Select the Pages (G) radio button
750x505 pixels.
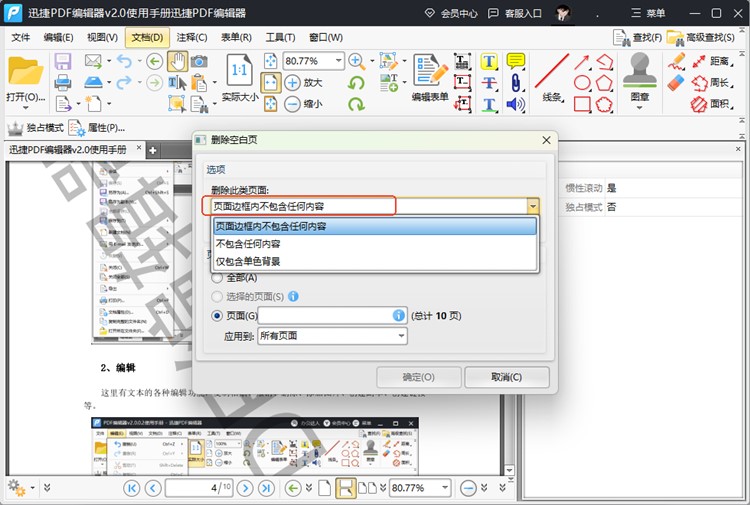click(217, 316)
